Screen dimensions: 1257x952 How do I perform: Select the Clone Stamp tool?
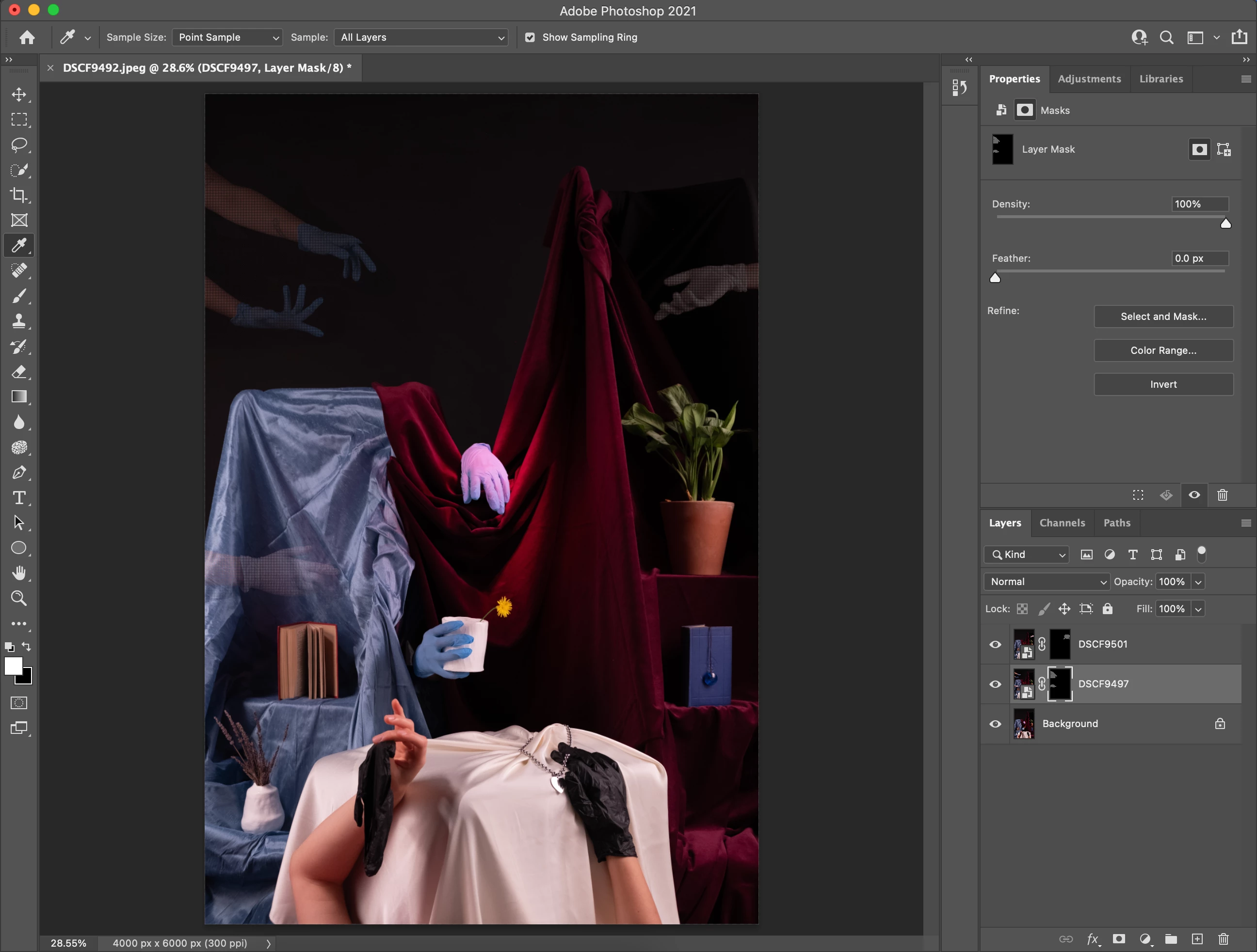19,321
